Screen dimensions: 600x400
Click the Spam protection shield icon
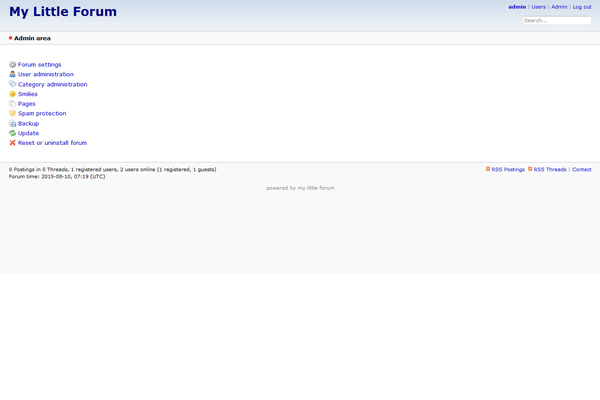pyautogui.click(x=13, y=113)
